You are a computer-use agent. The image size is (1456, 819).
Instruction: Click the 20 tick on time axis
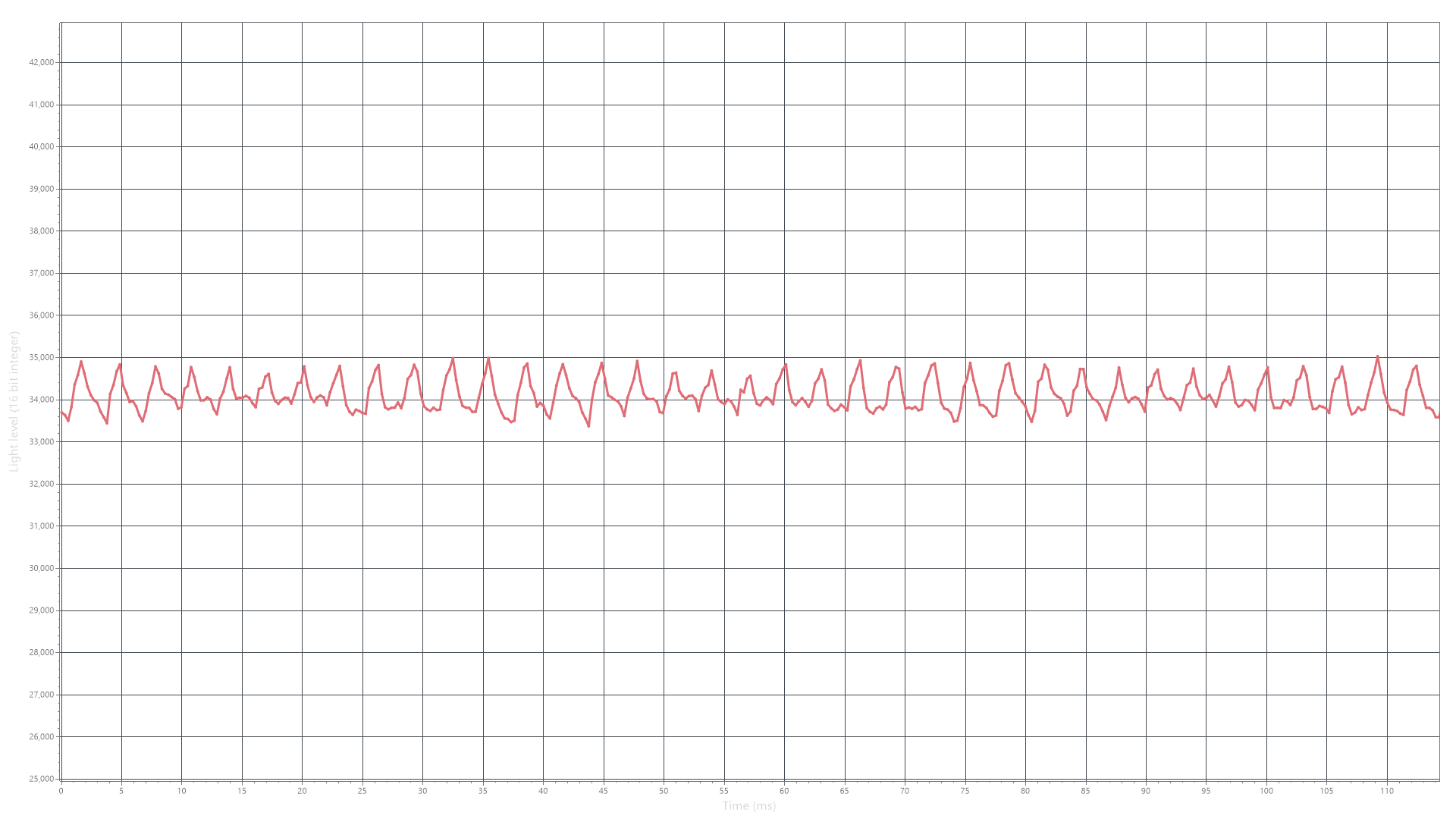point(302,791)
